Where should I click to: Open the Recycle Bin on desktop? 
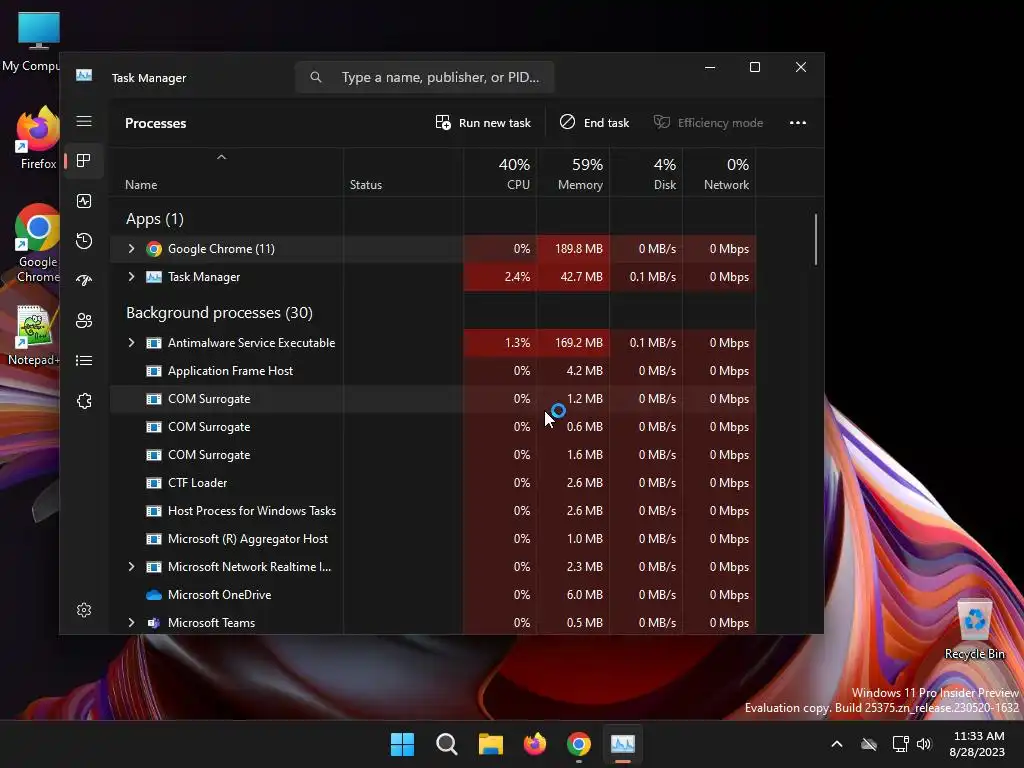pyautogui.click(x=974, y=630)
